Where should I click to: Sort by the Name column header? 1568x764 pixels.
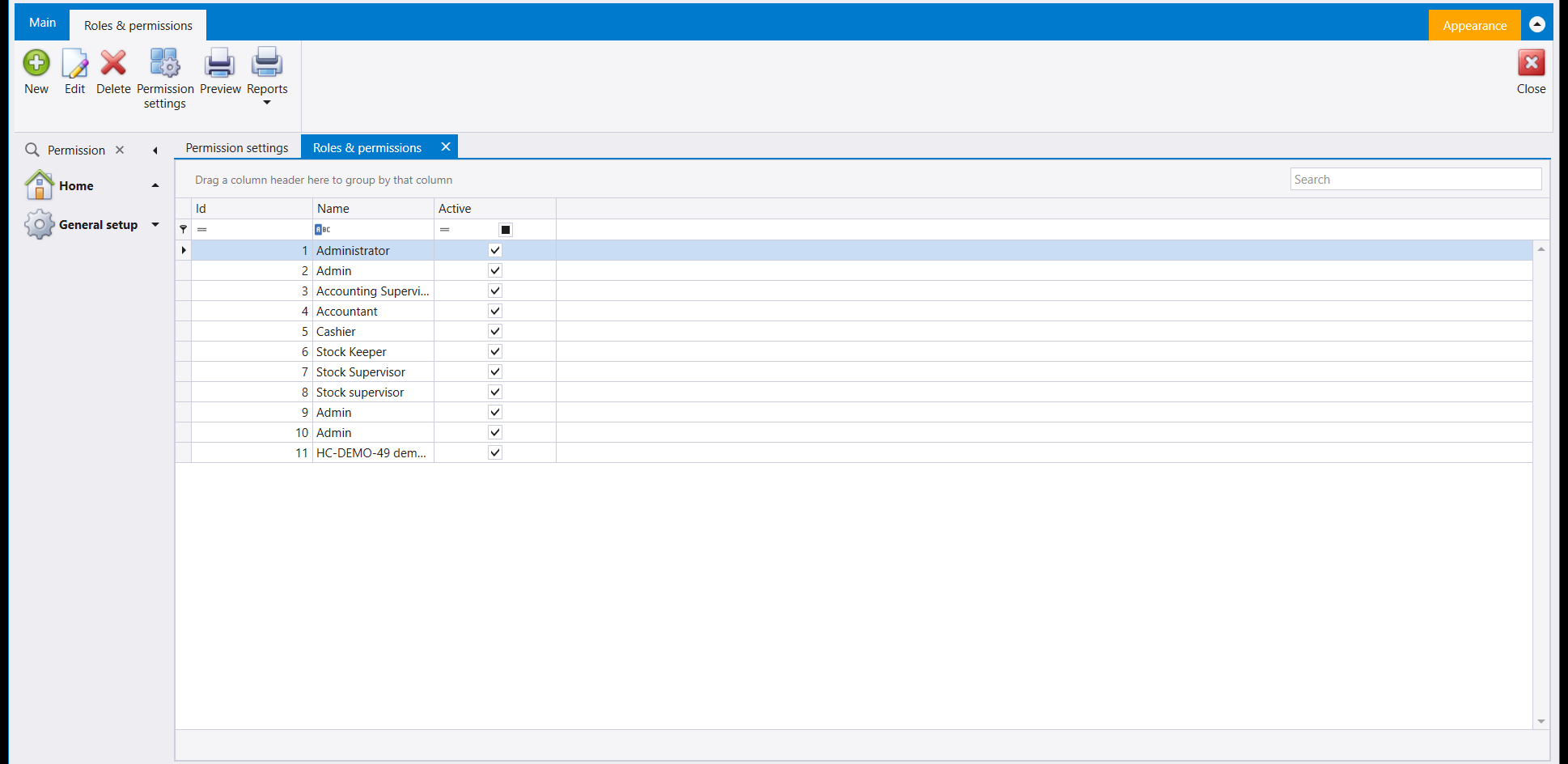pos(374,208)
